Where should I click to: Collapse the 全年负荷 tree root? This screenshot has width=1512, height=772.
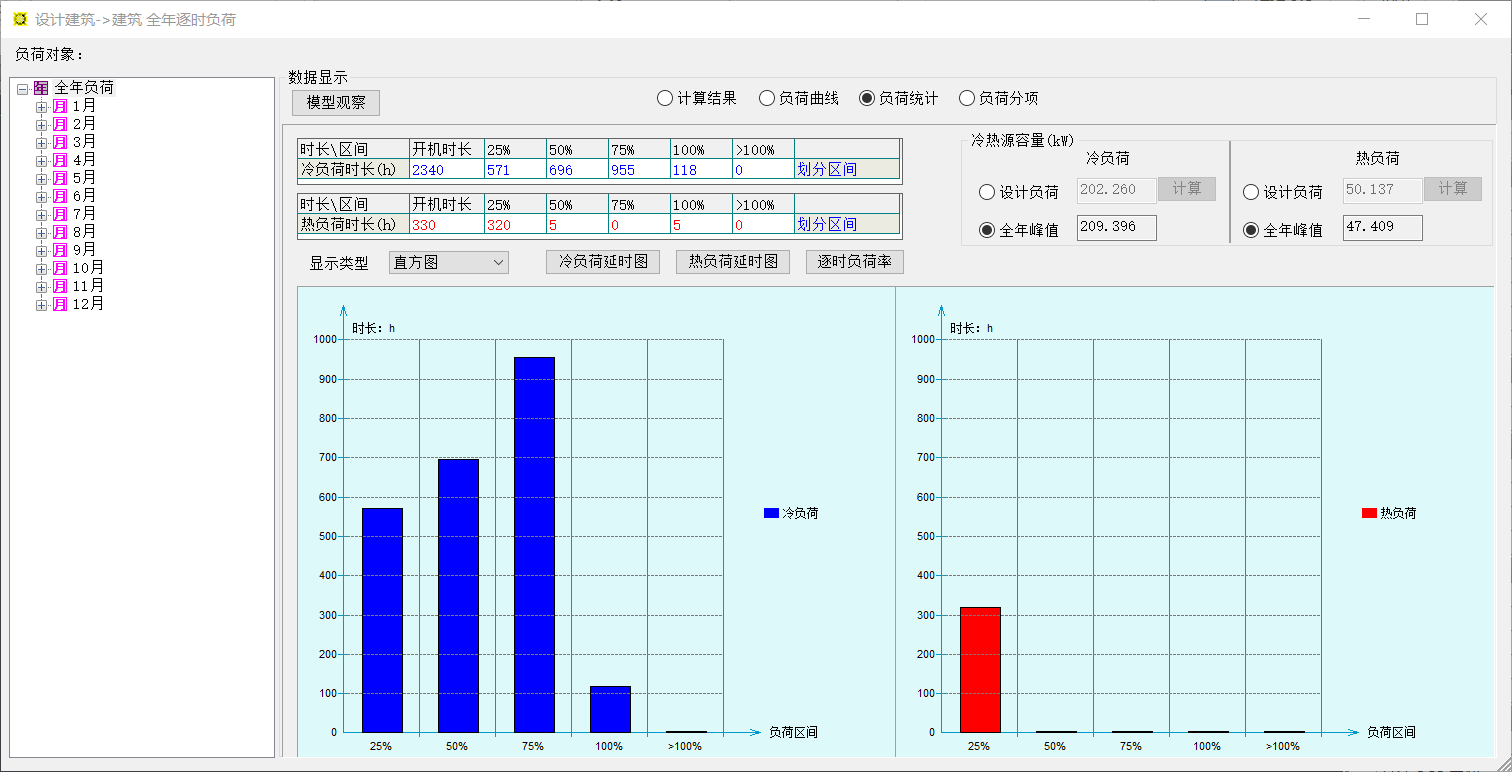(x=22, y=88)
